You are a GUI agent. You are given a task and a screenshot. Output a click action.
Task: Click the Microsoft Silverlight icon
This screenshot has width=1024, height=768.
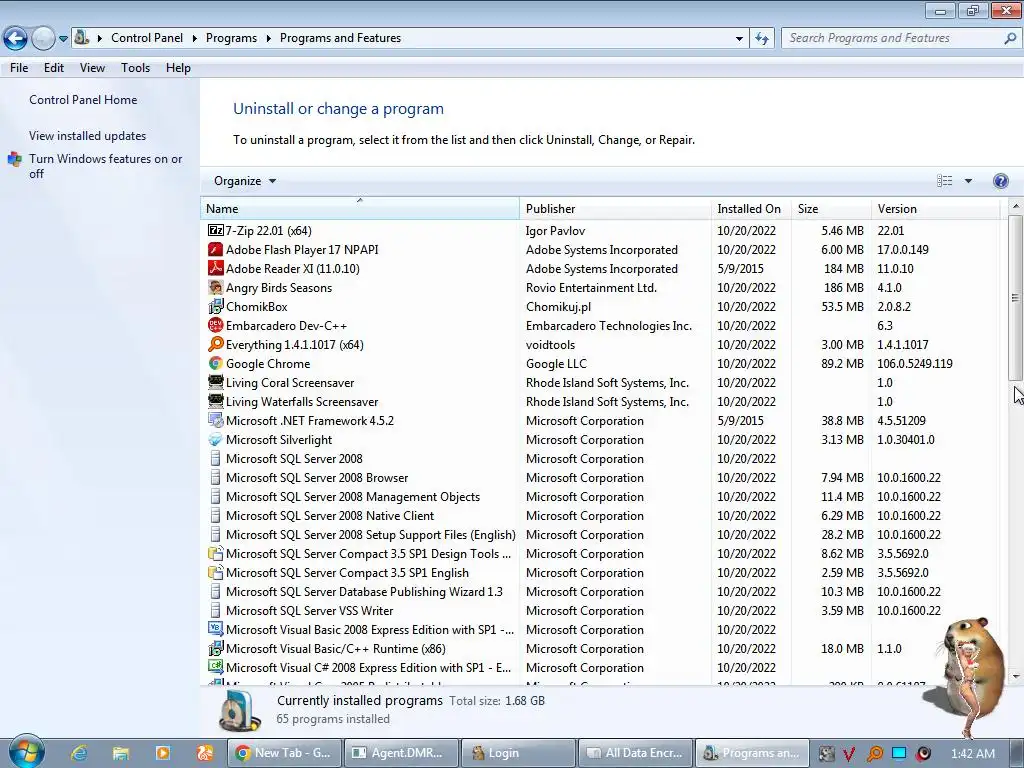(216, 440)
